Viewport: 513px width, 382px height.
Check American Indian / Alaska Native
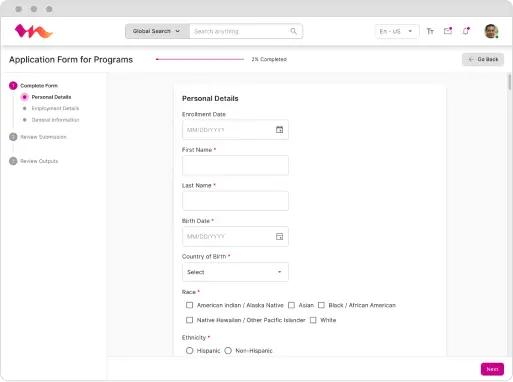tap(189, 305)
